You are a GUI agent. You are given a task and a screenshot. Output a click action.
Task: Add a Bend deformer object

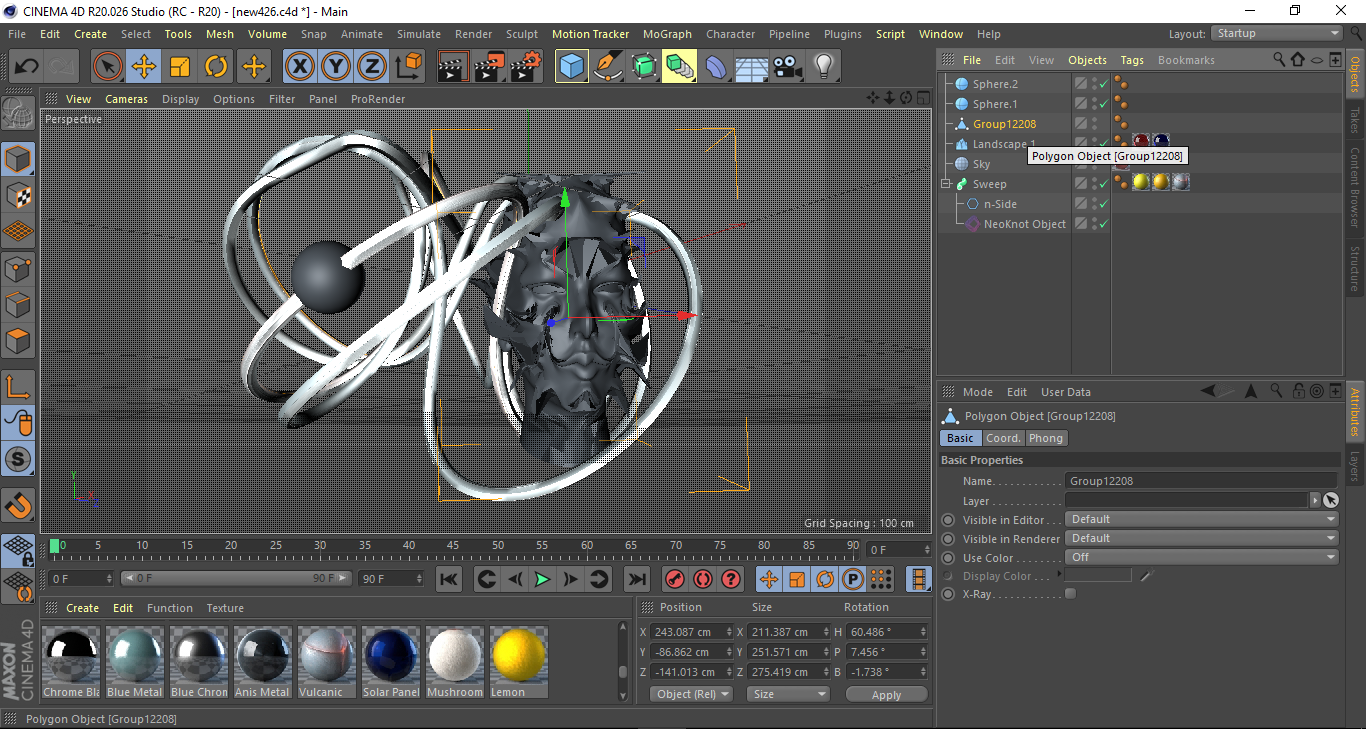pos(715,67)
